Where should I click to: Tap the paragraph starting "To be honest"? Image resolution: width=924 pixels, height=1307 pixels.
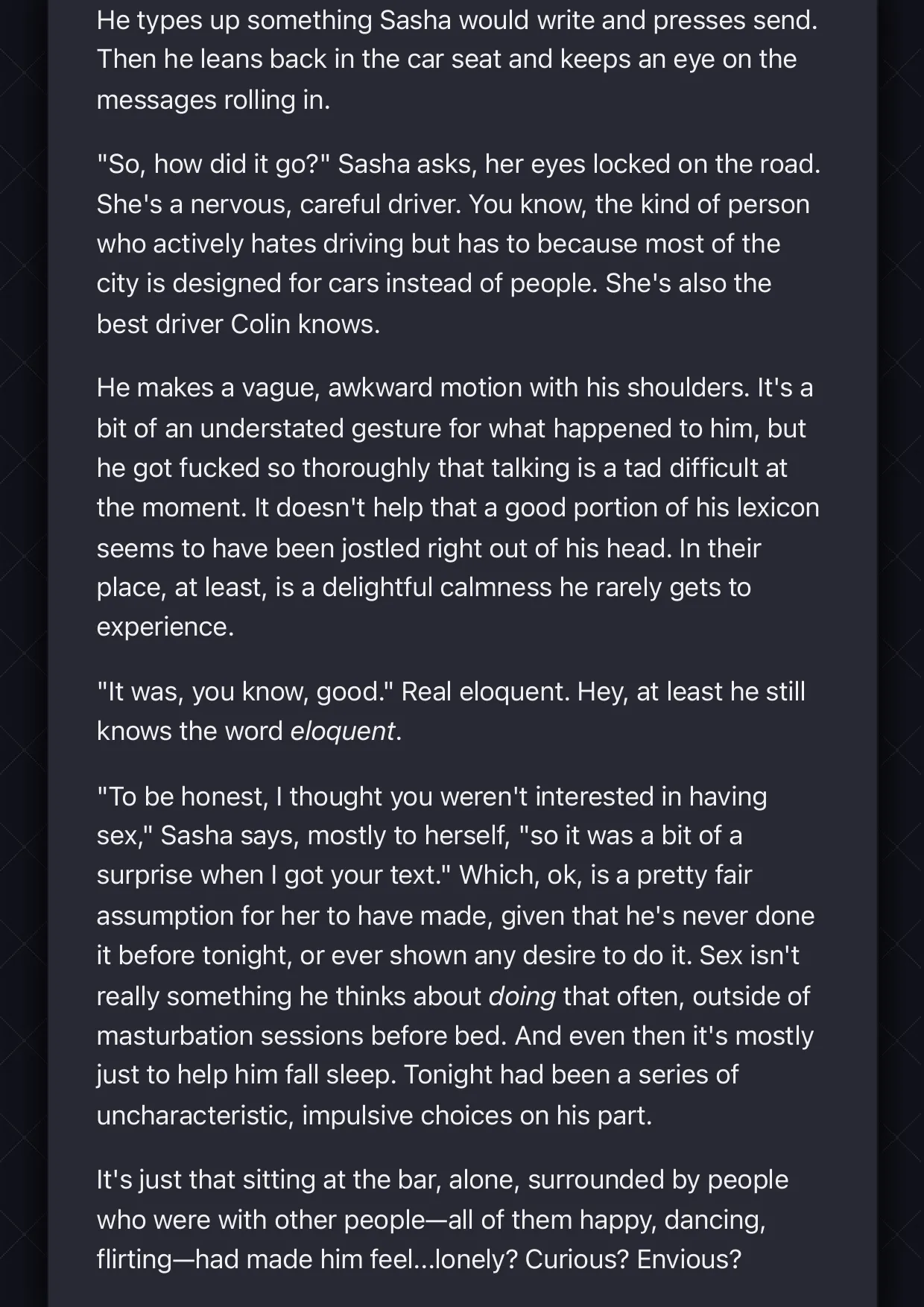tap(455, 955)
